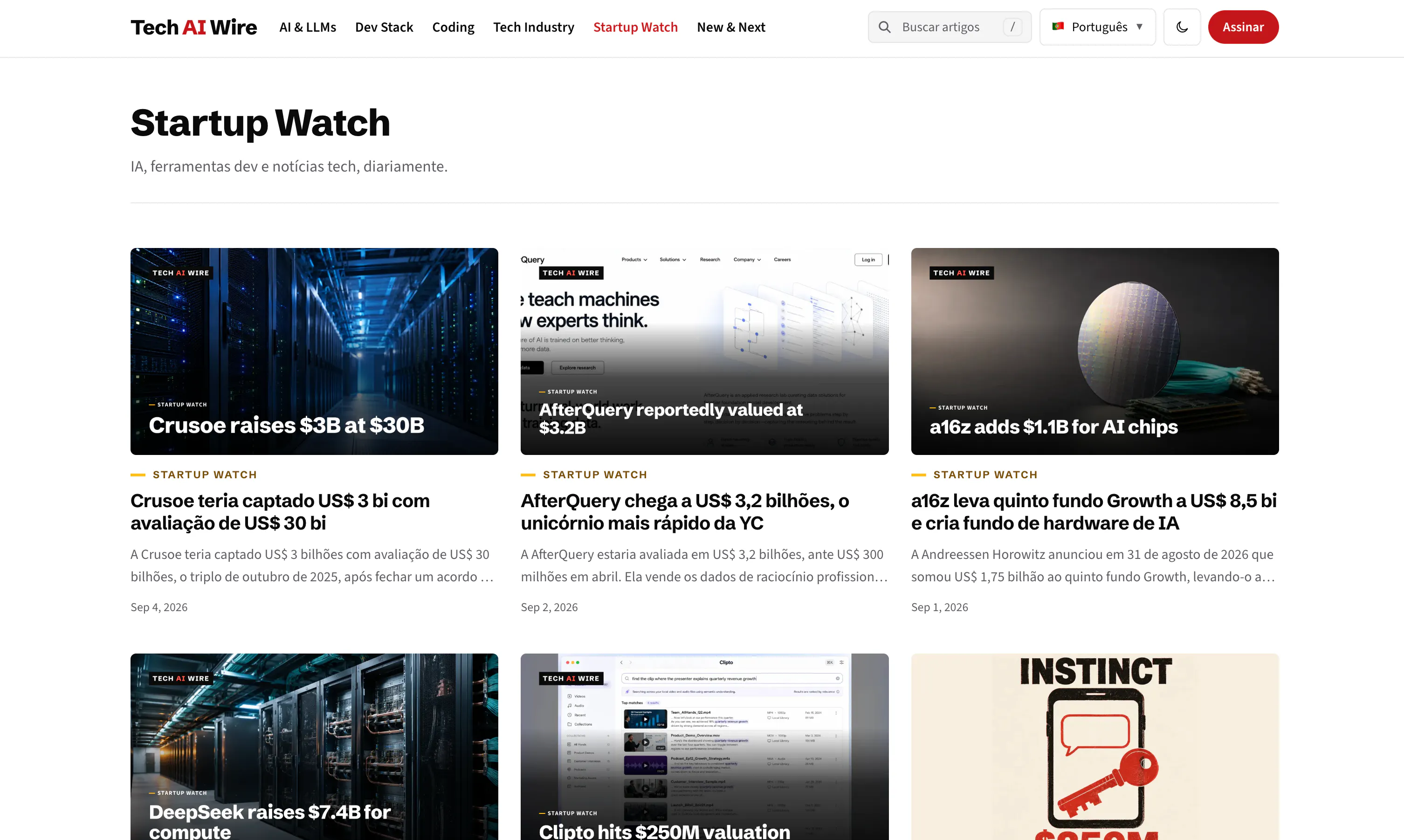Click the Tech AI Wire logo

(193, 27)
